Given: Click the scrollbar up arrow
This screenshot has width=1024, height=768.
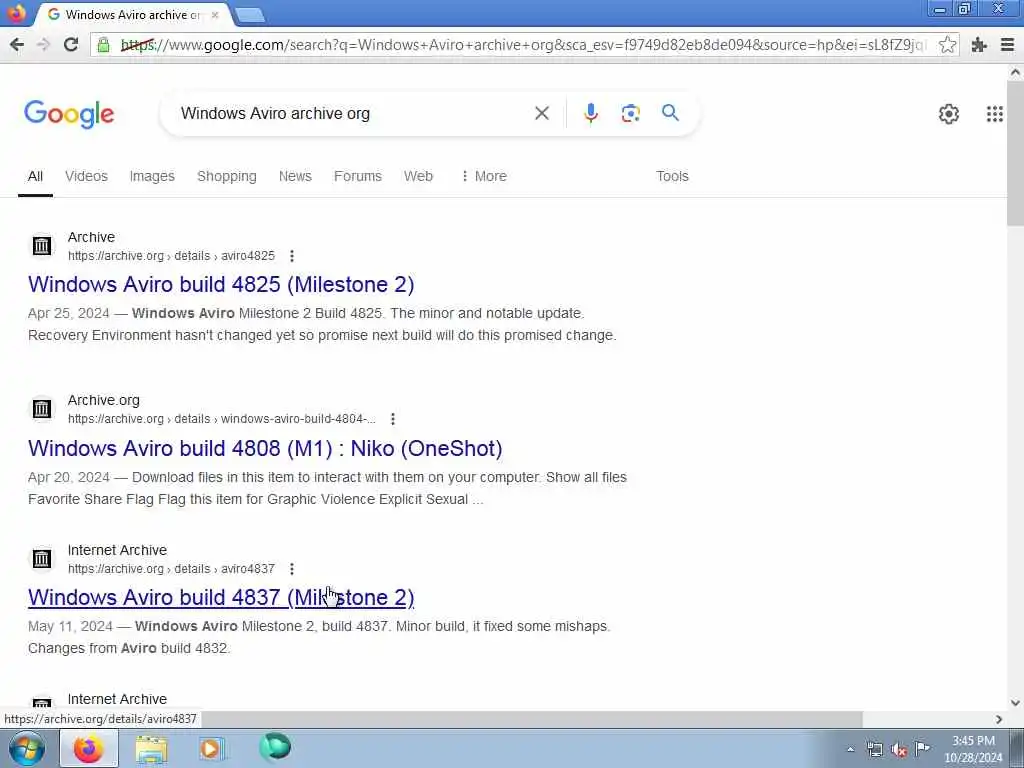Looking at the screenshot, I should pyautogui.click(x=1015, y=72).
